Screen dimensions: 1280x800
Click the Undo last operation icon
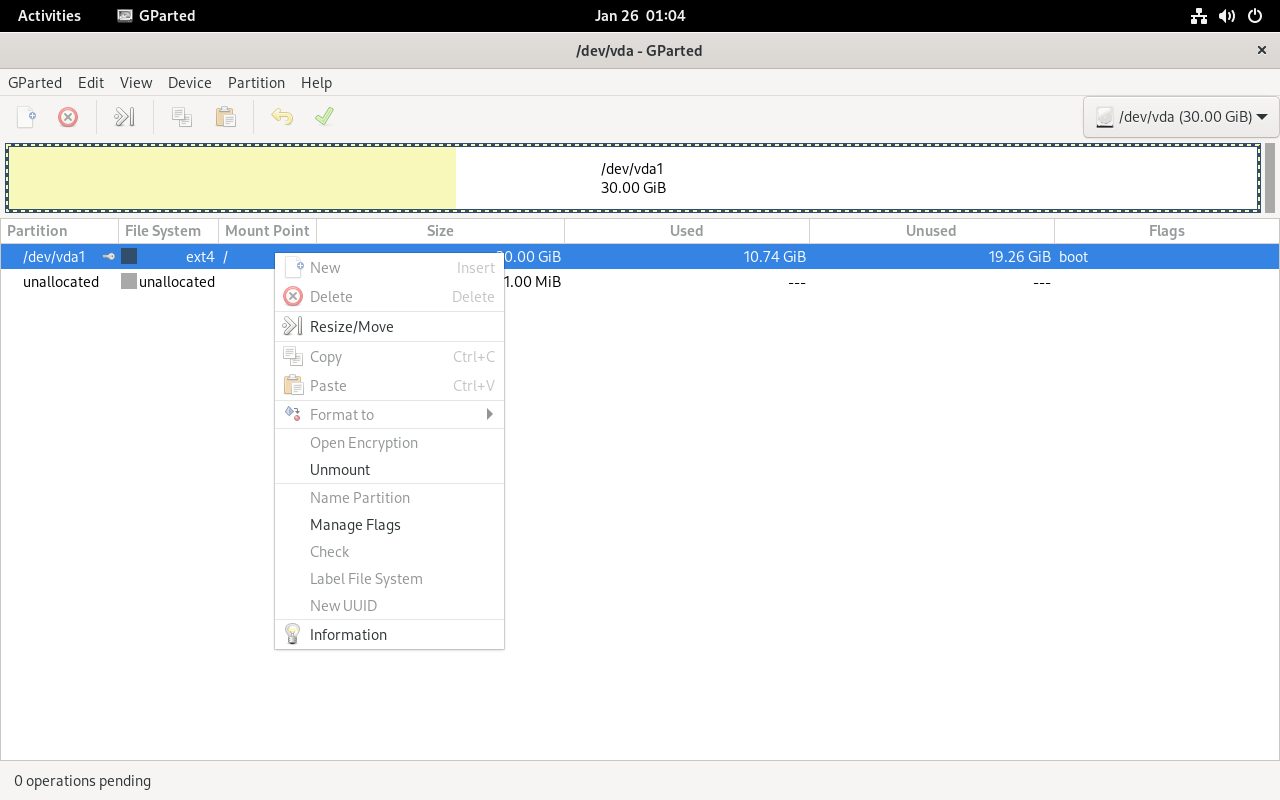tap(282, 117)
